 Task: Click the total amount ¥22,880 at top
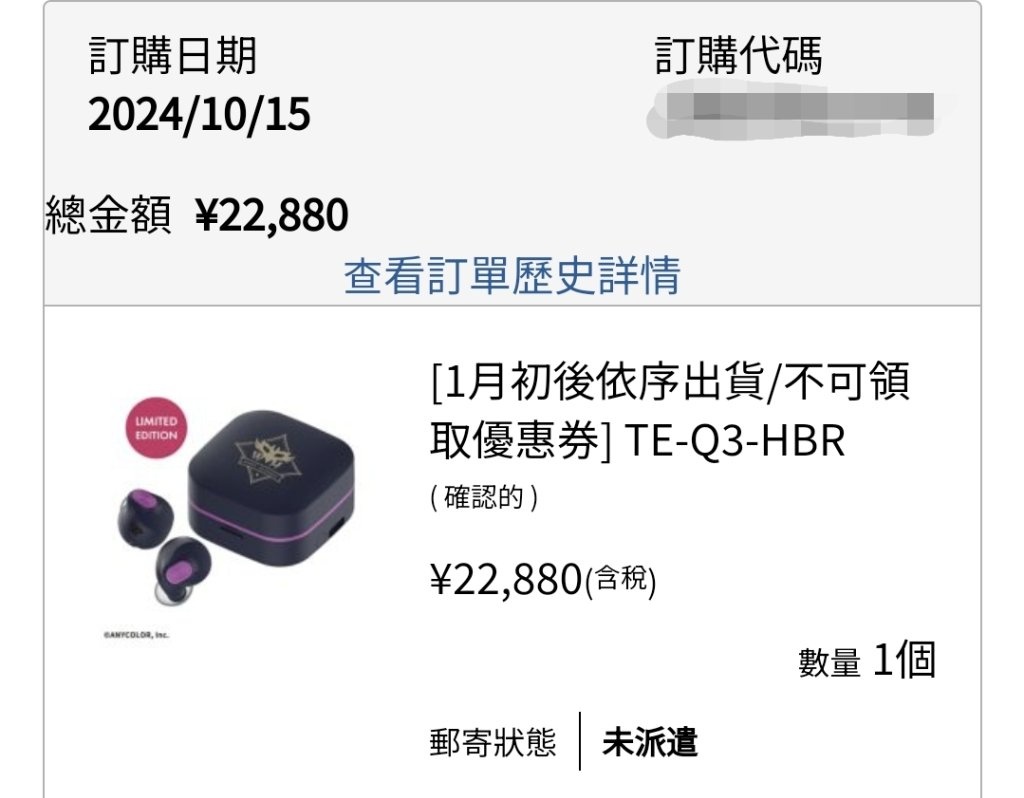tap(272, 215)
